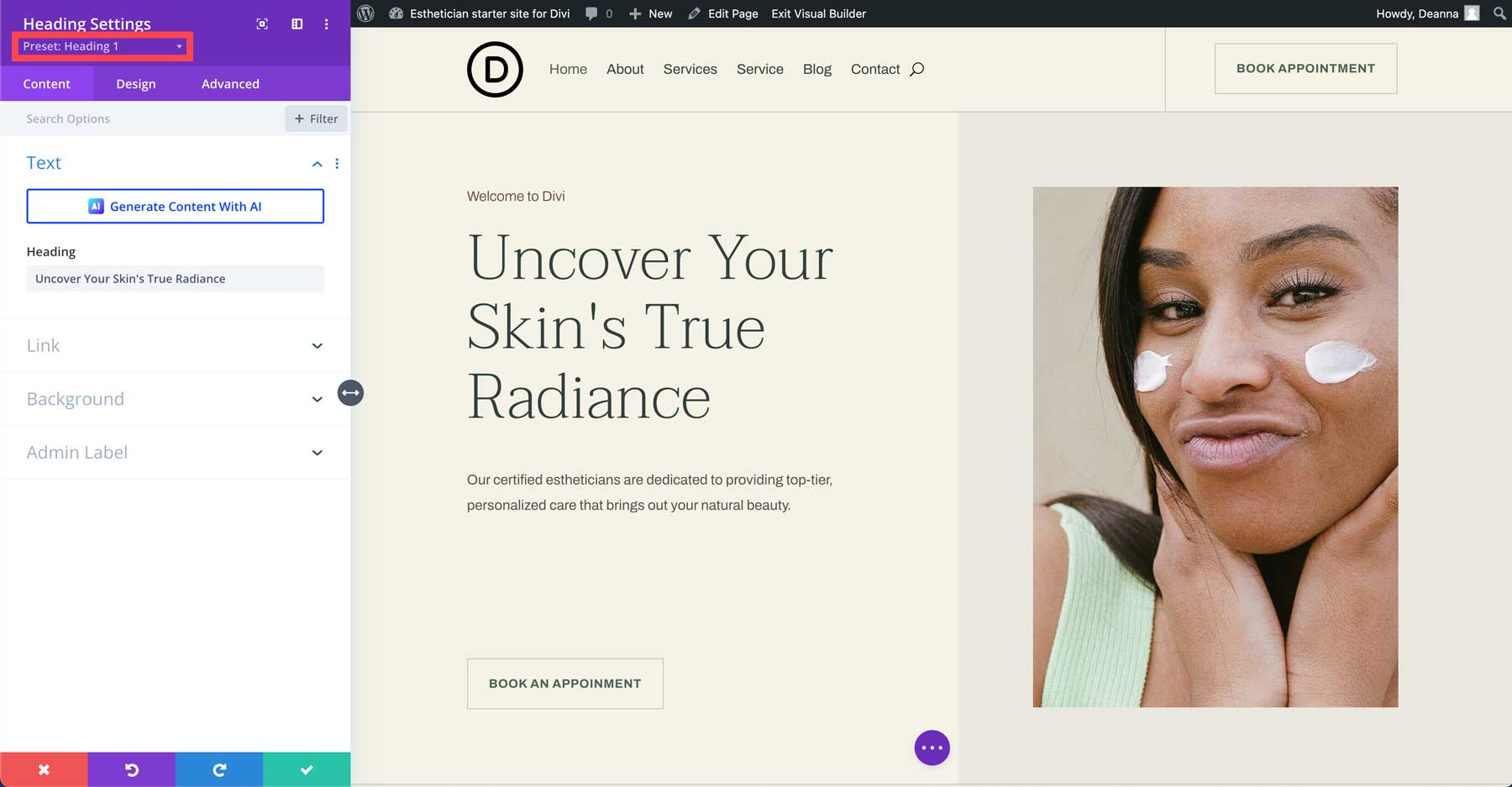Open the Preset: Heading 1 dropdown

[101, 46]
